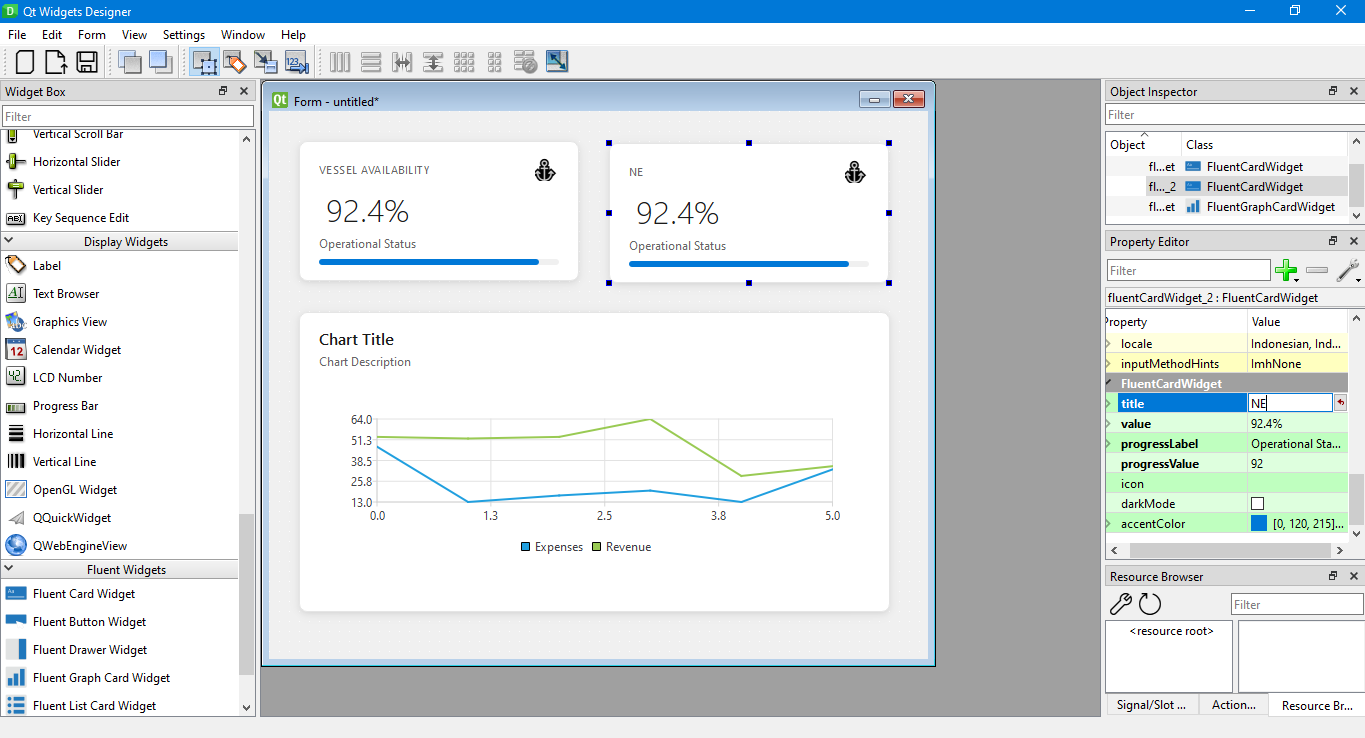
Task: Click anchor icon on the NE card
Action: coord(854,172)
